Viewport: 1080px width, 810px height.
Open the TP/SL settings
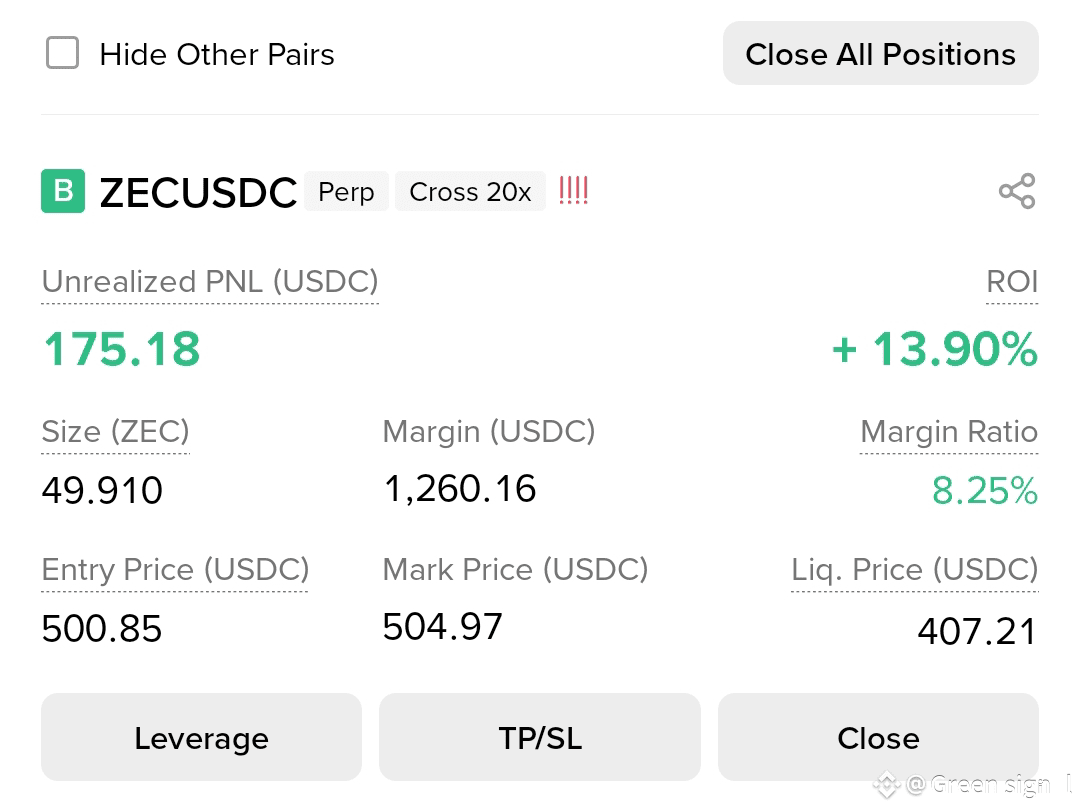540,737
